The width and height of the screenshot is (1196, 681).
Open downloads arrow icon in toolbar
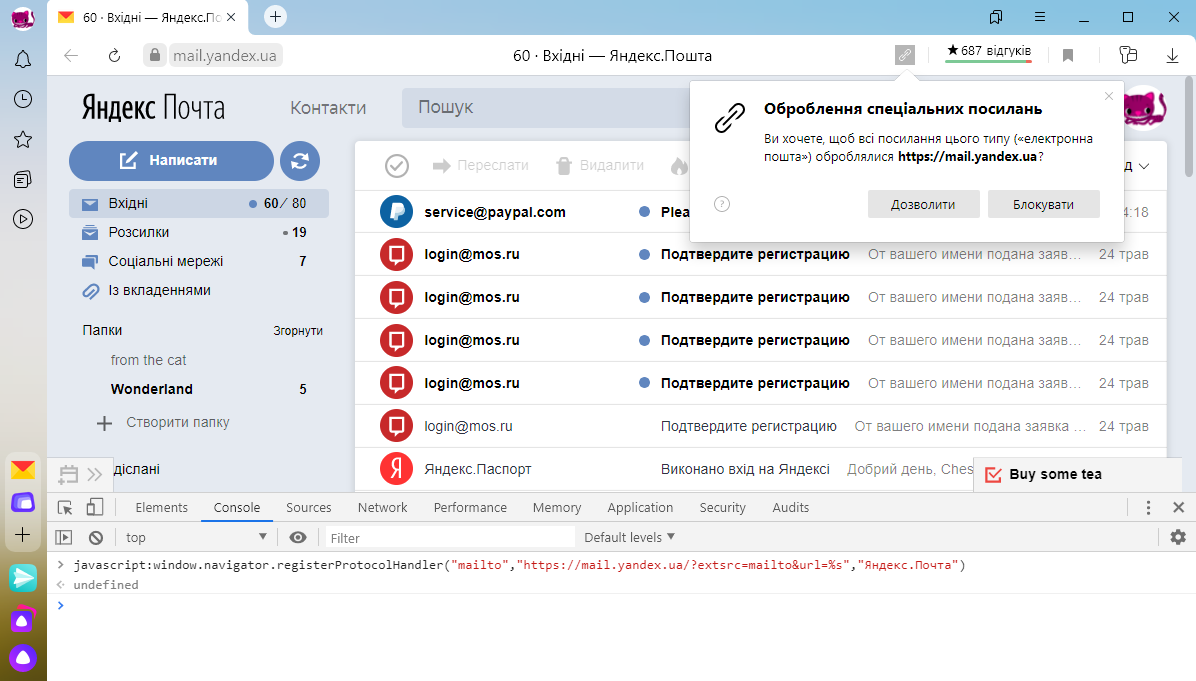pos(1172,55)
